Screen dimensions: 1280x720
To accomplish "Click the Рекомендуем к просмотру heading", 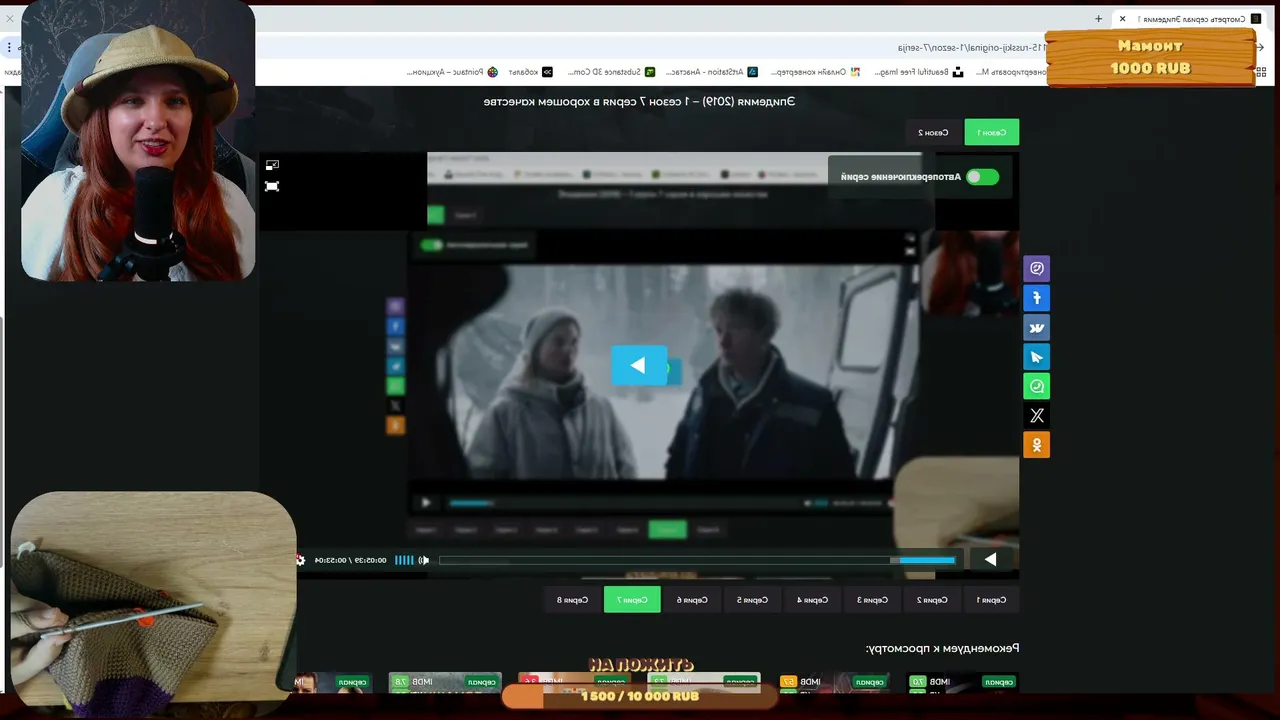I will pyautogui.click(x=942, y=648).
